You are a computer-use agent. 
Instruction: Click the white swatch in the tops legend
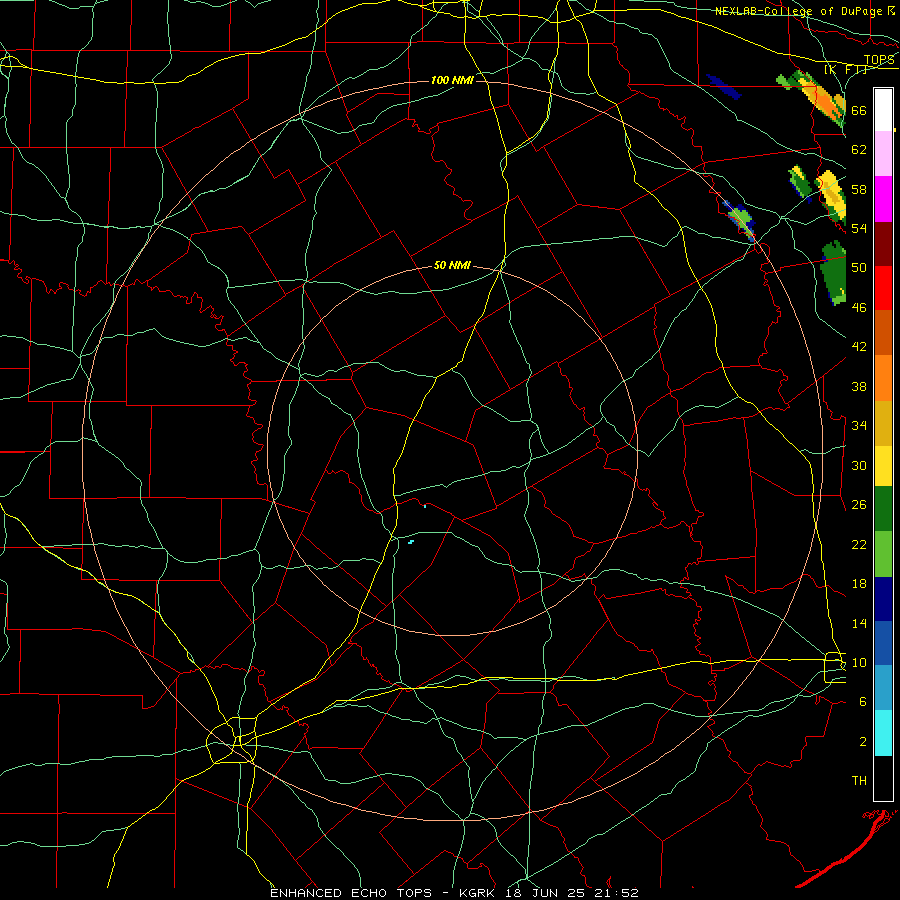tap(883, 110)
